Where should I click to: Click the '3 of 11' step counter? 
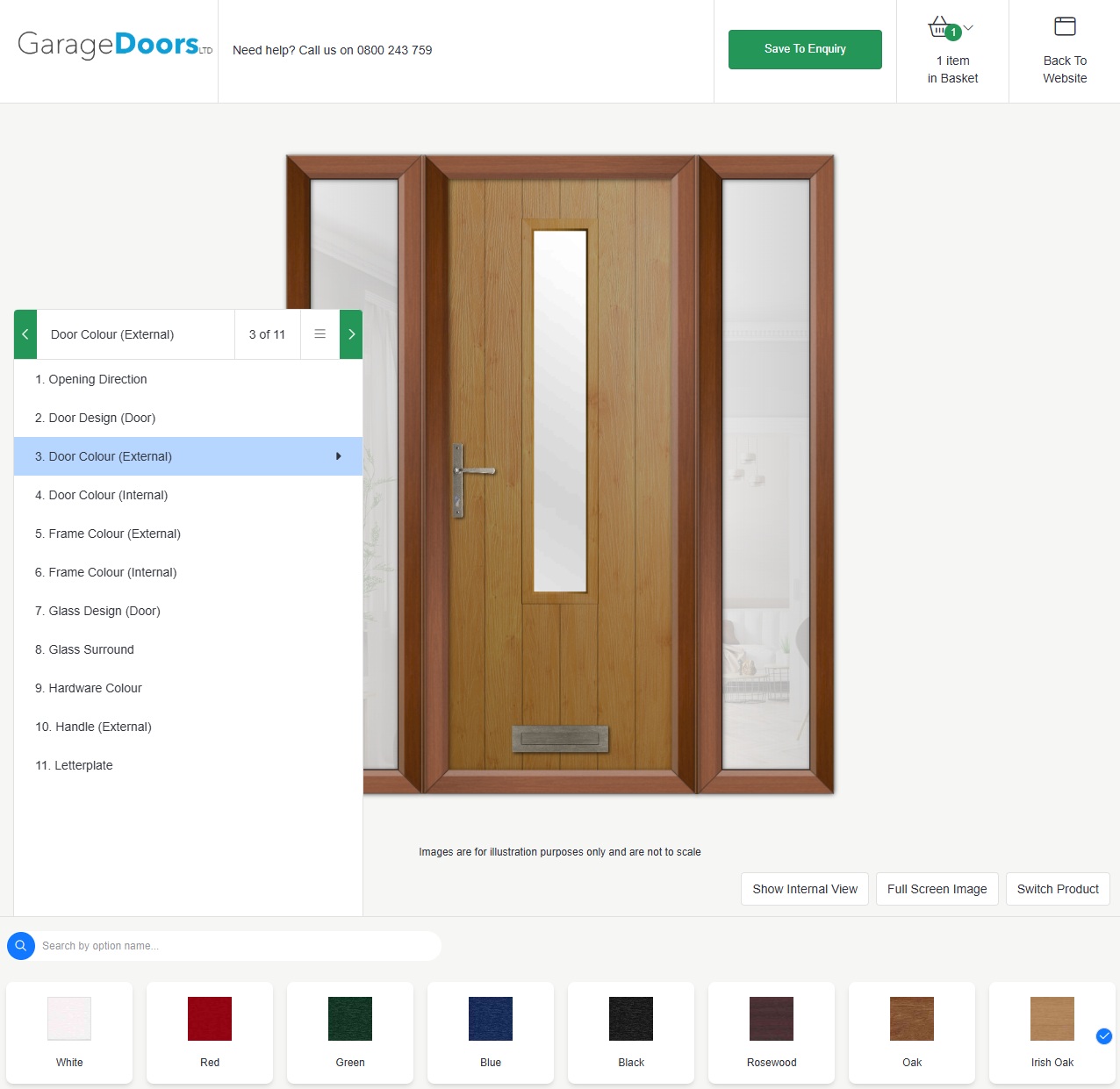coord(267,334)
